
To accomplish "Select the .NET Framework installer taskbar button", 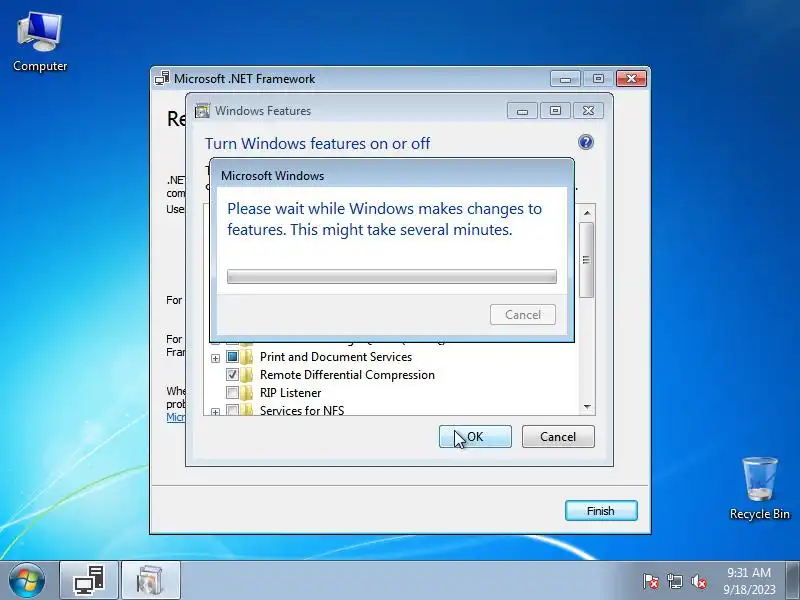I will tap(89, 581).
